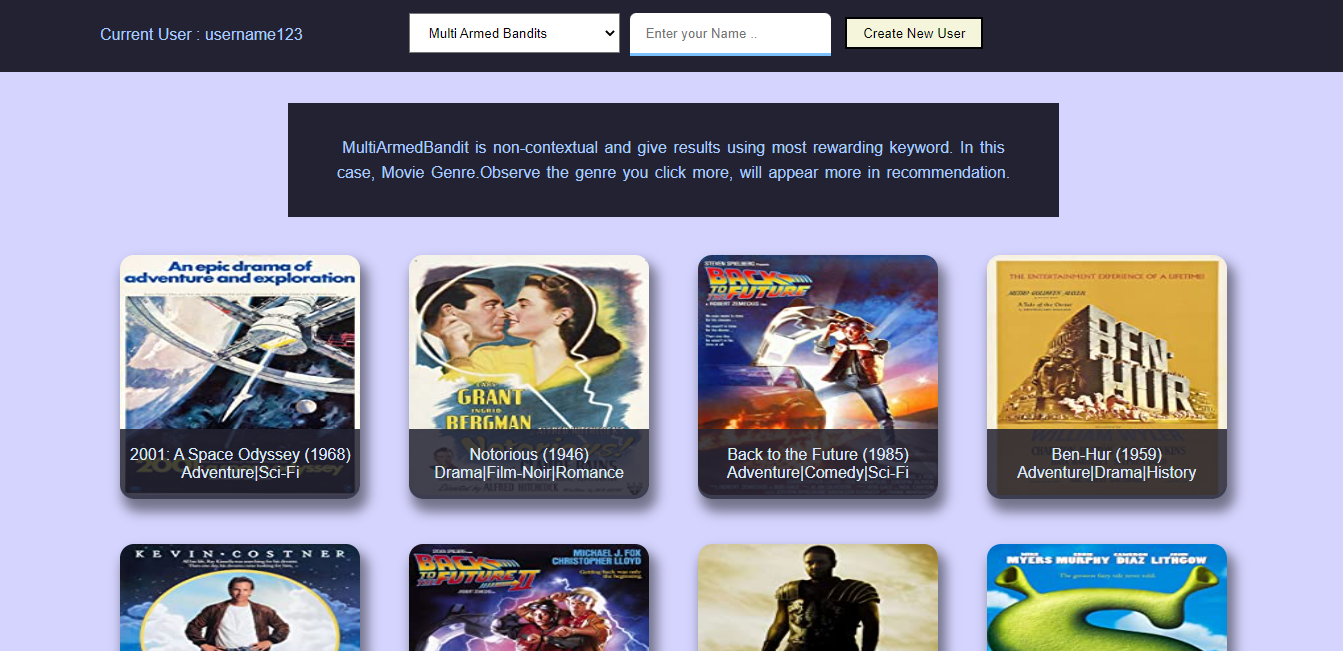Screen dimensions: 1344x652
Task: Select the Kevin Costner movie poster
Action: pyautogui.click(x=240, y=598)
